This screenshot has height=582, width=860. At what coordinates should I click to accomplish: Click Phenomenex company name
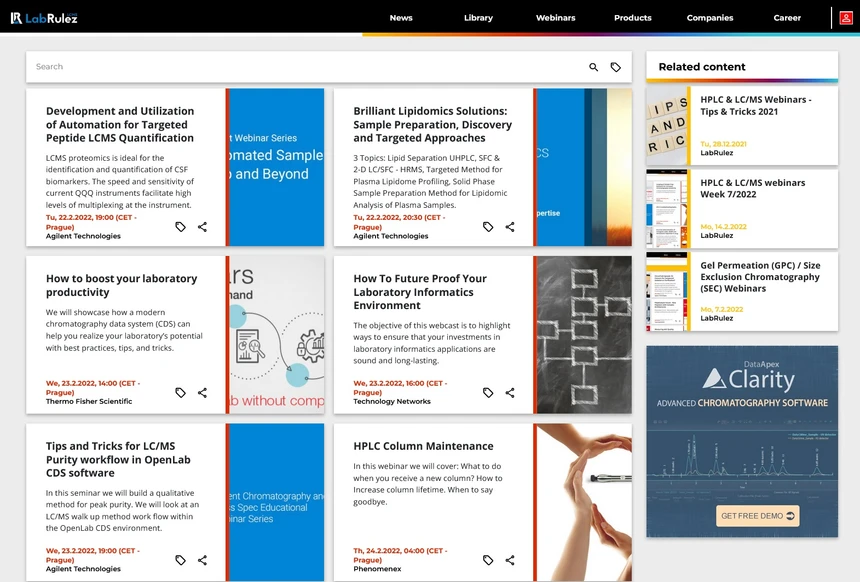tap(377, 569)
